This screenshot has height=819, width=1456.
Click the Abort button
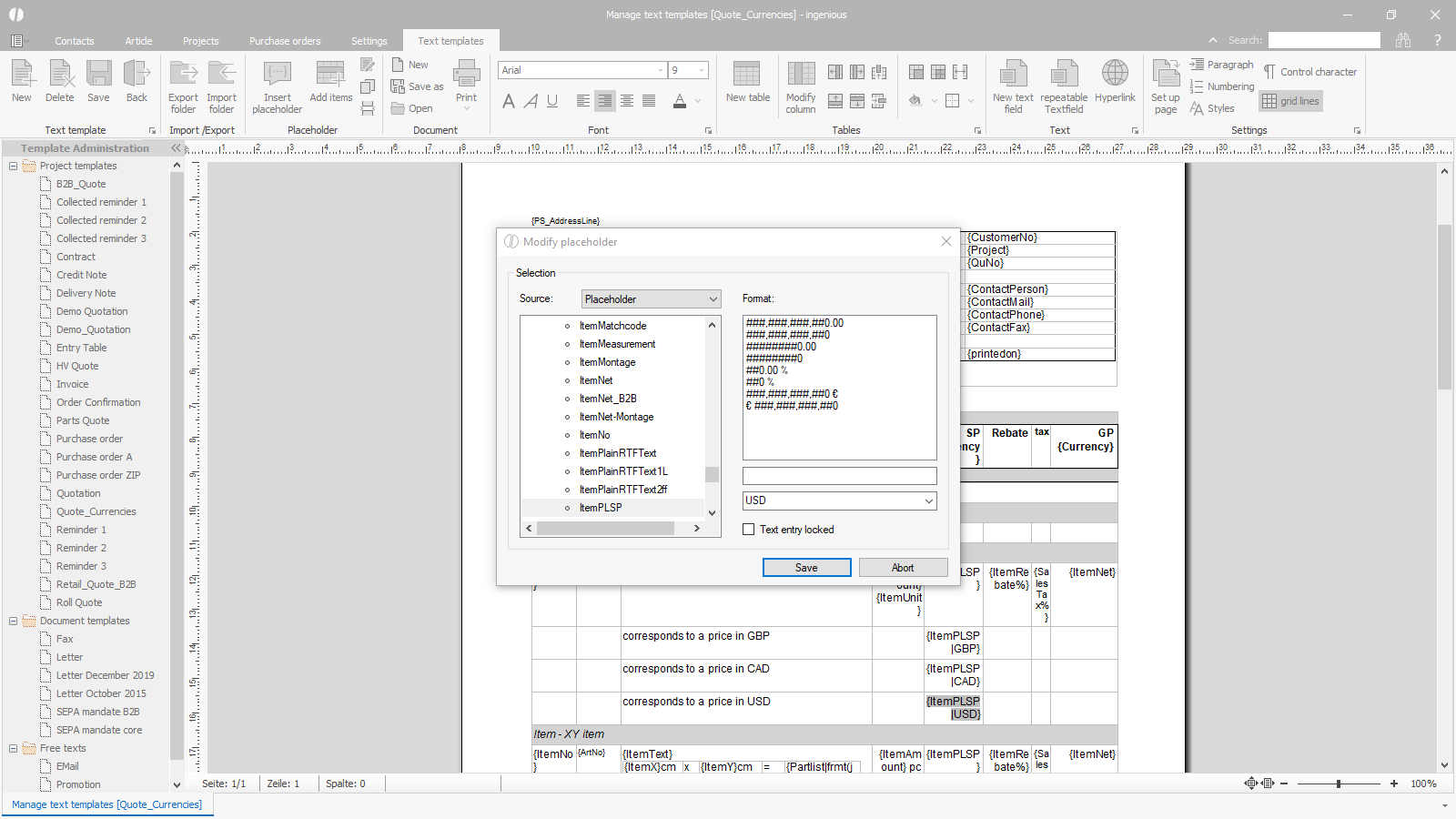click(x=903, y=568)
